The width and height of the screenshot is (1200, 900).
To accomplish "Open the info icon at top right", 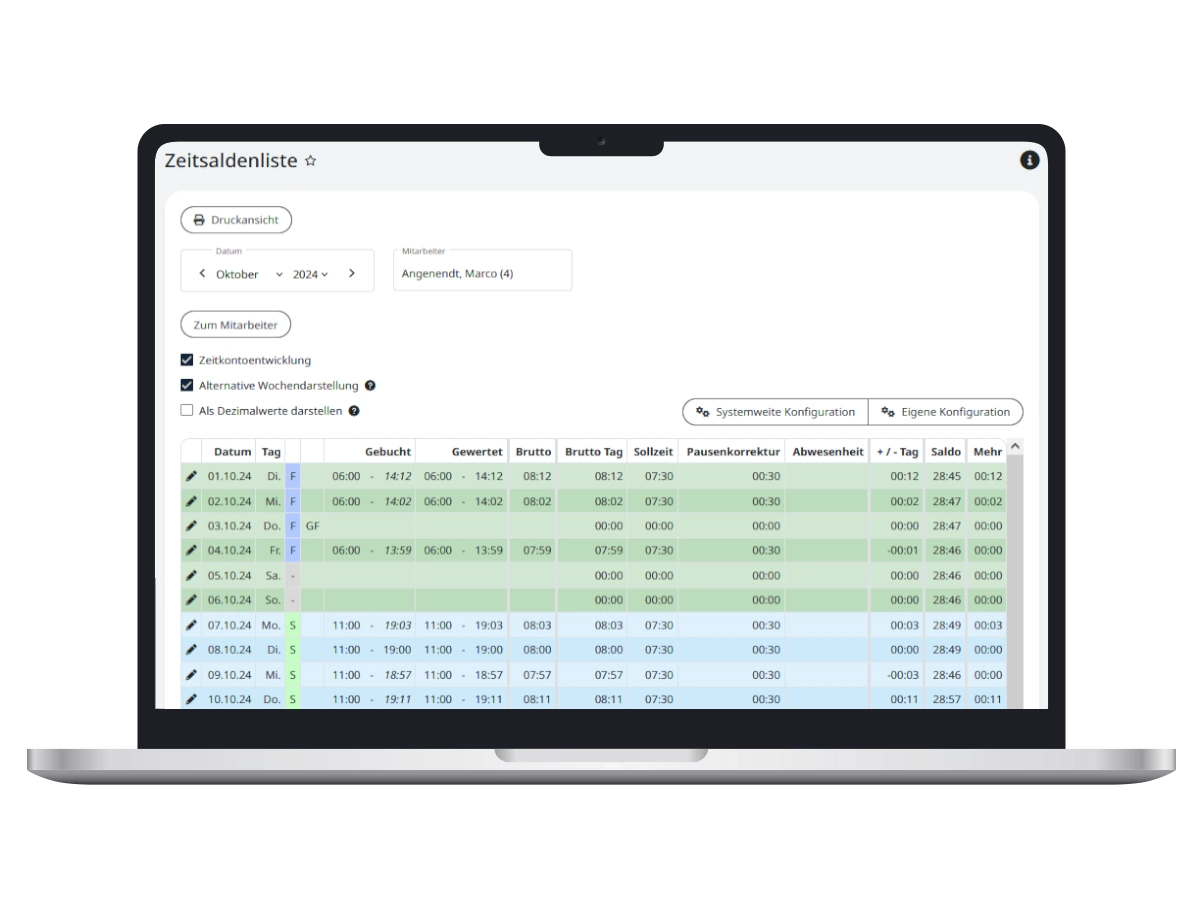I will pyautogui.click(x=1029, y=160).
